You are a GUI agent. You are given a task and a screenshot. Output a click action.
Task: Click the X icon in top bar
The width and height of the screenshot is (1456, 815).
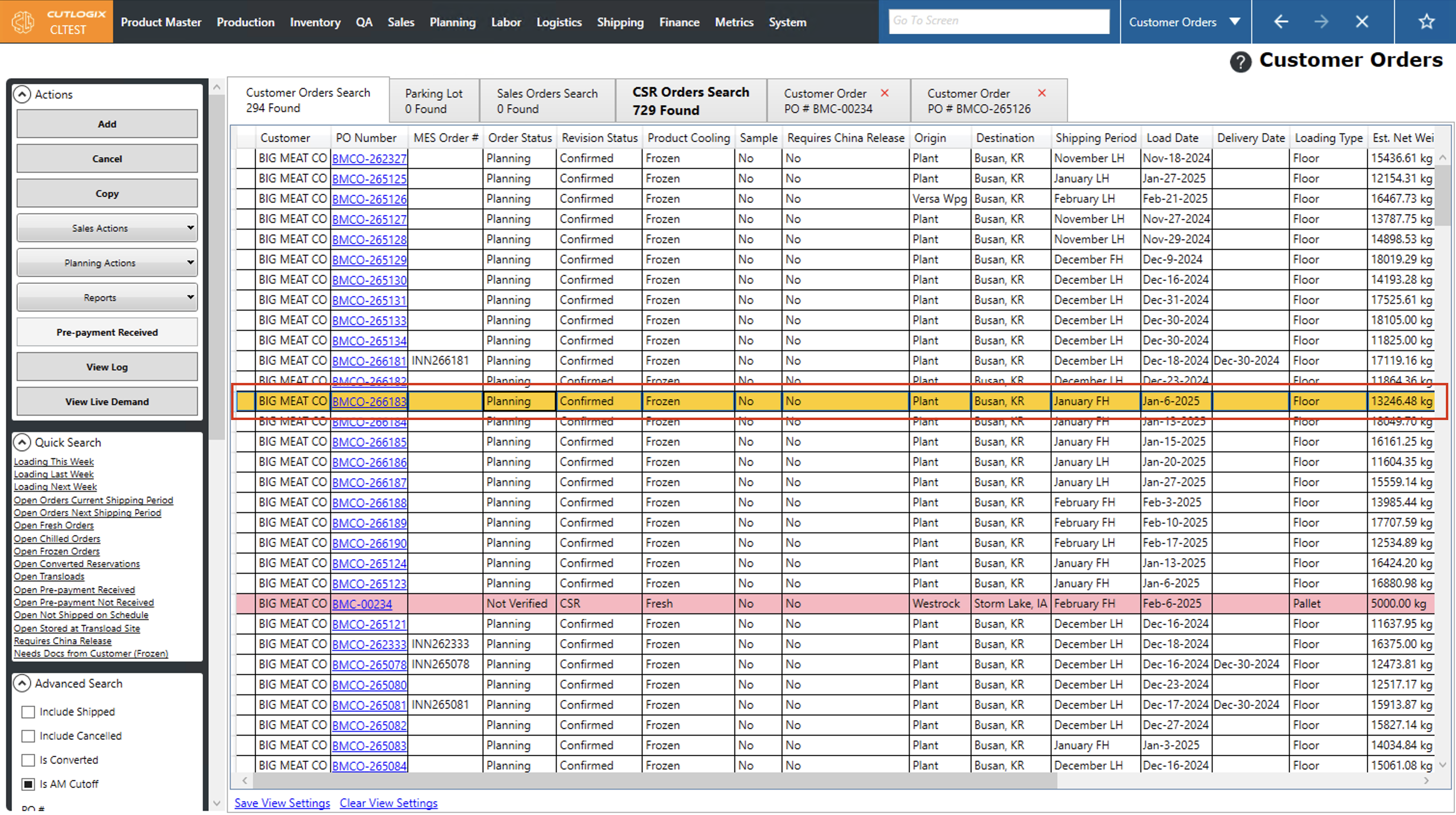[1361, 22]
